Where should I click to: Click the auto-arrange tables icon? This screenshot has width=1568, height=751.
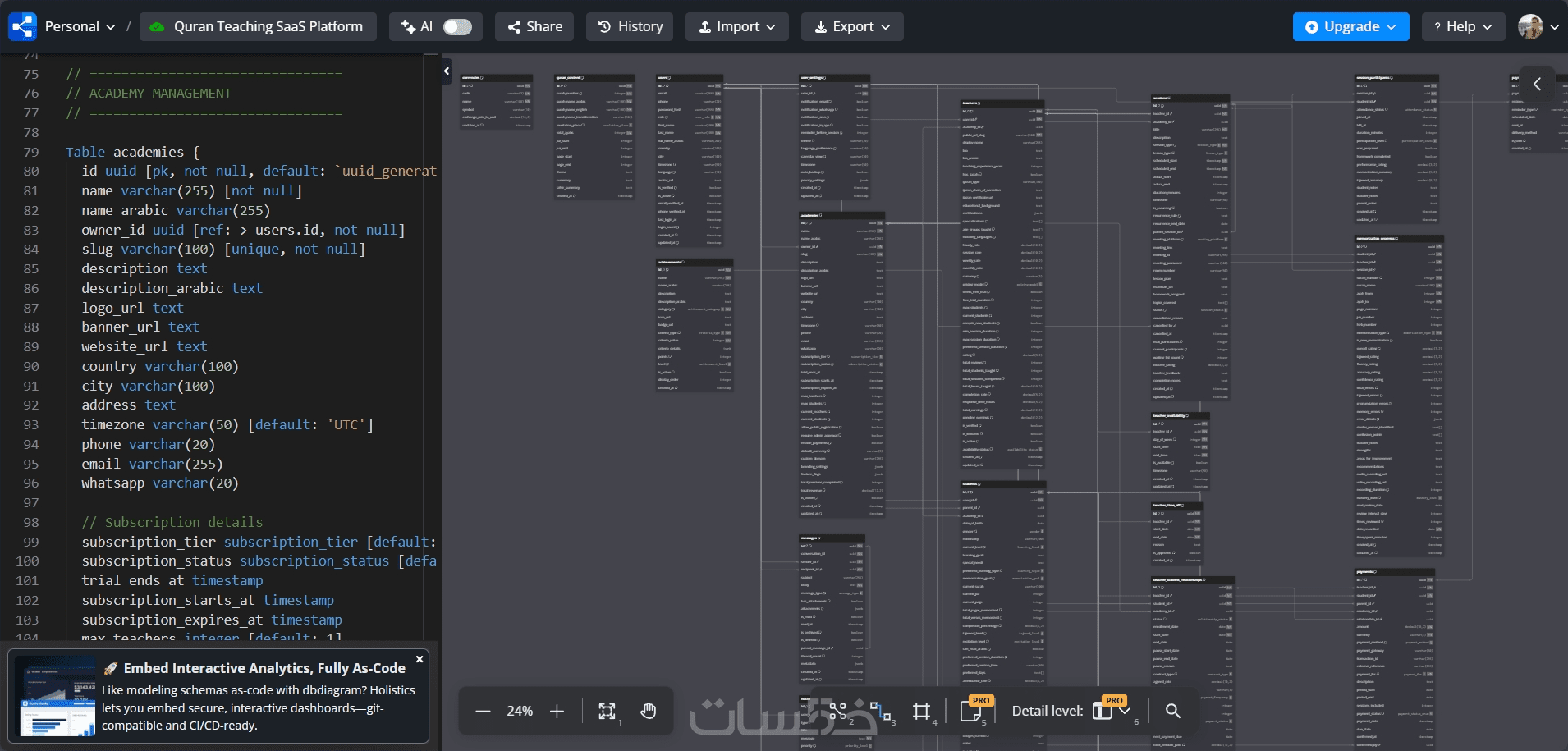(x=837, y=711)
